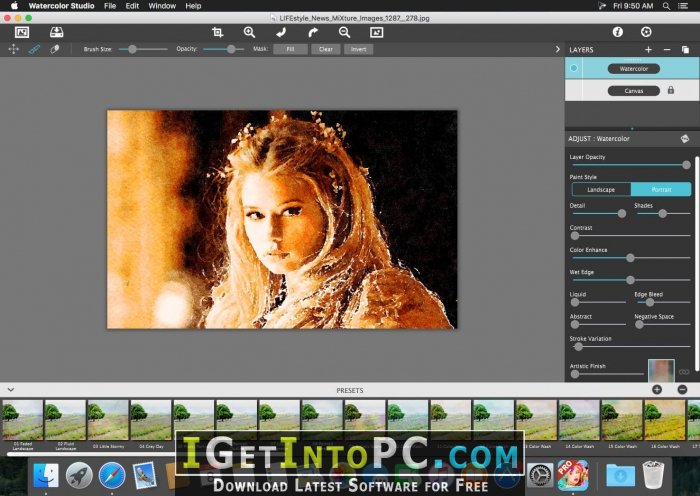Open the Window menu

(x=162, y=6)
